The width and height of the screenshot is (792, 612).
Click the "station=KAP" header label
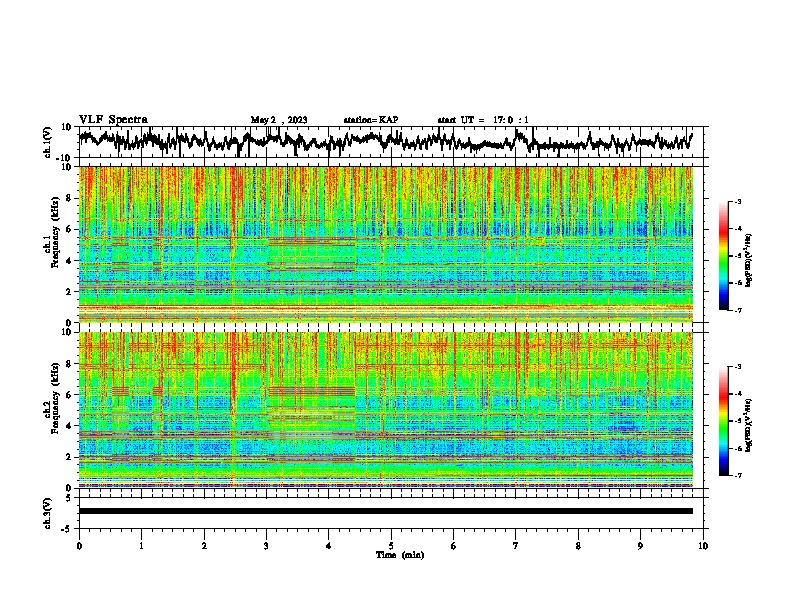(x=371, y=120)
